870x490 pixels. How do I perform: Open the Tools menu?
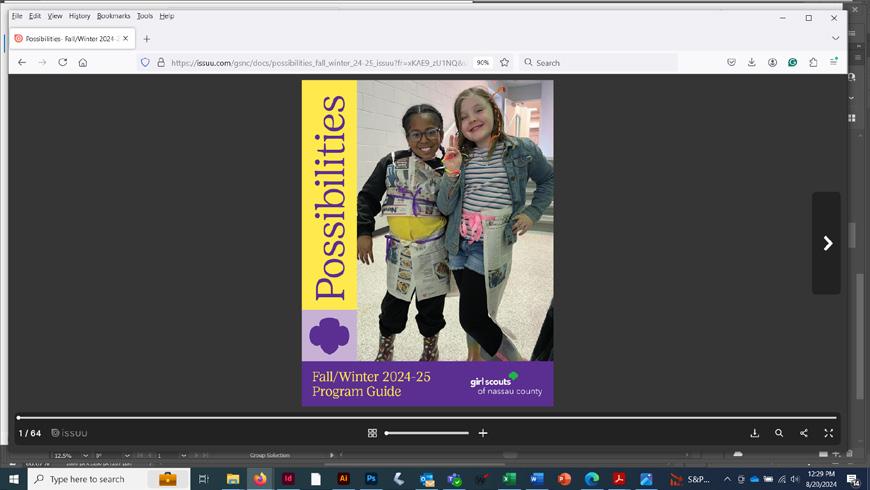click(x=144, y=16)
